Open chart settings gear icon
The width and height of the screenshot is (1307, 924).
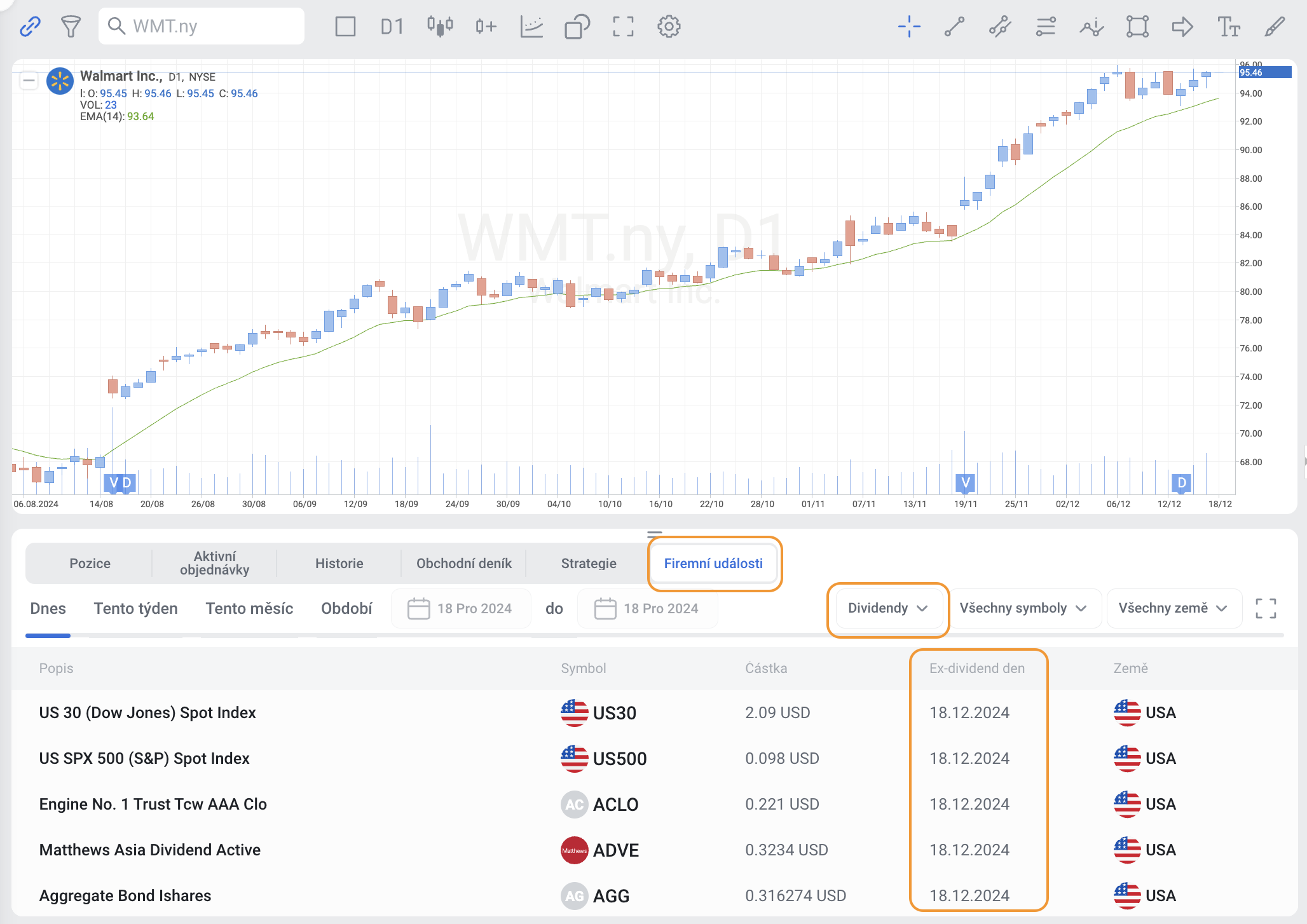(669, 27)
